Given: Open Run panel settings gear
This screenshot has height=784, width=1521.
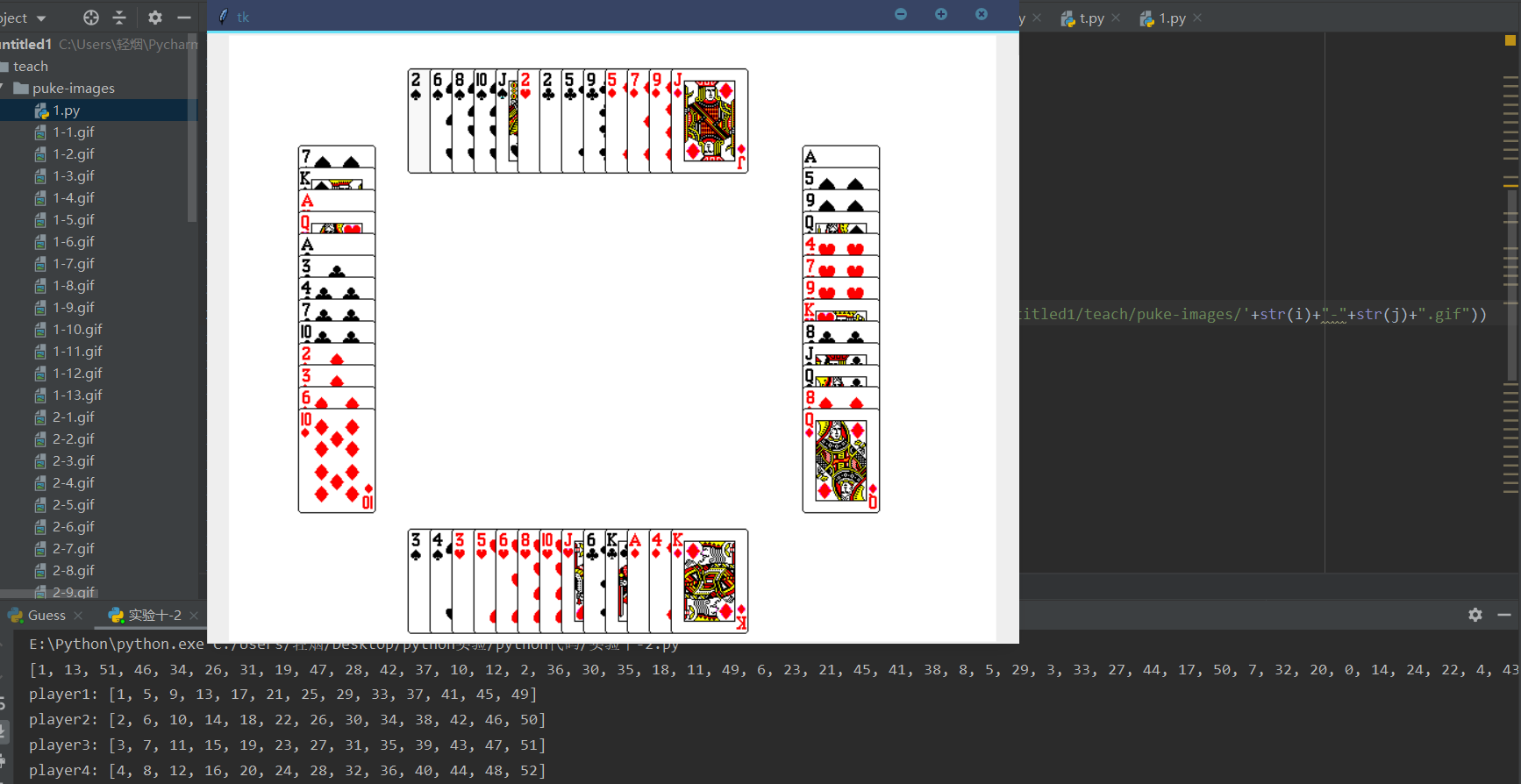Looking at the screenshot, I should [1475, 615].
